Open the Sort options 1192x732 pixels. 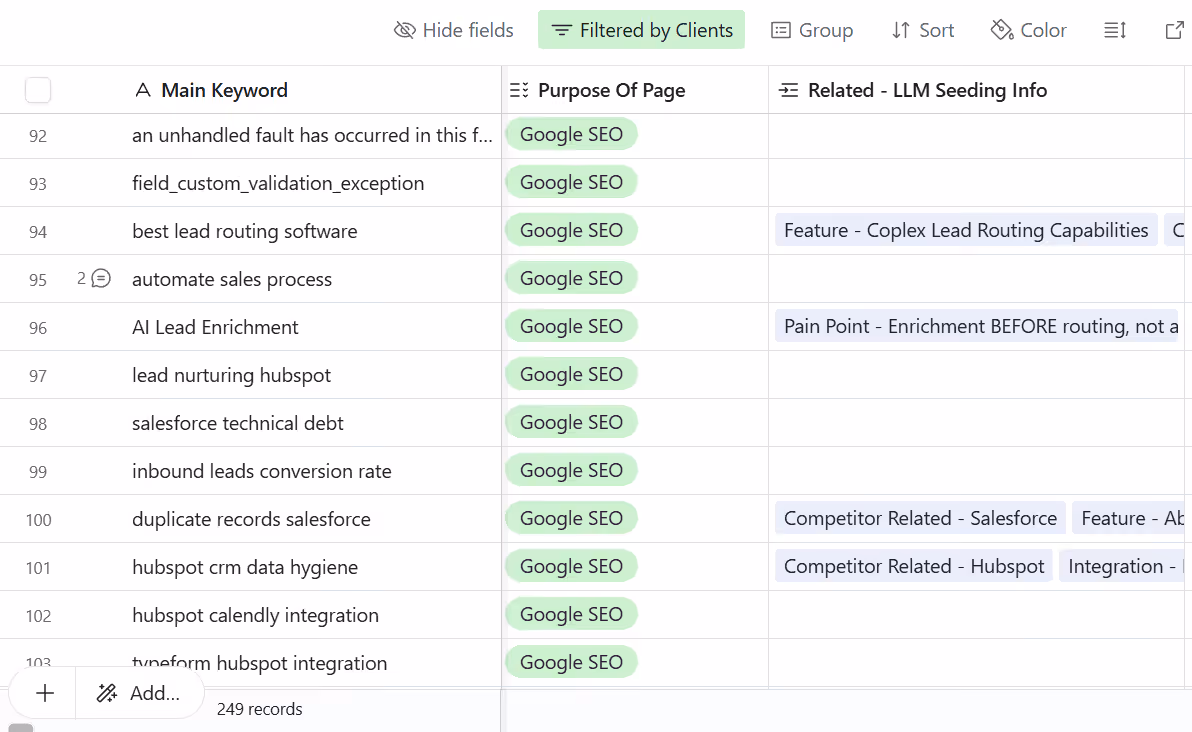[923, 30]
